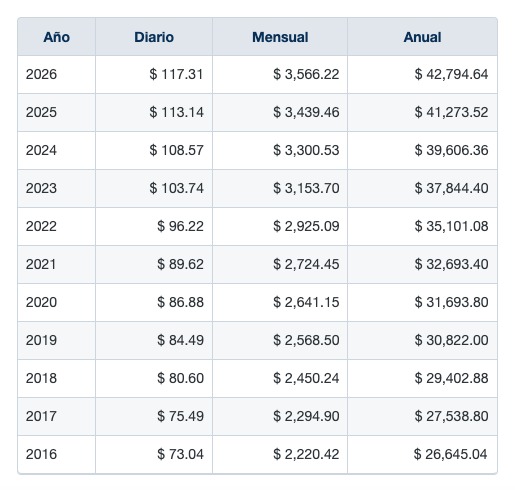Viewport: 515px width, 490px height.
Task: Click the daily value $ 80.60
Action: [x=180, y=378]
